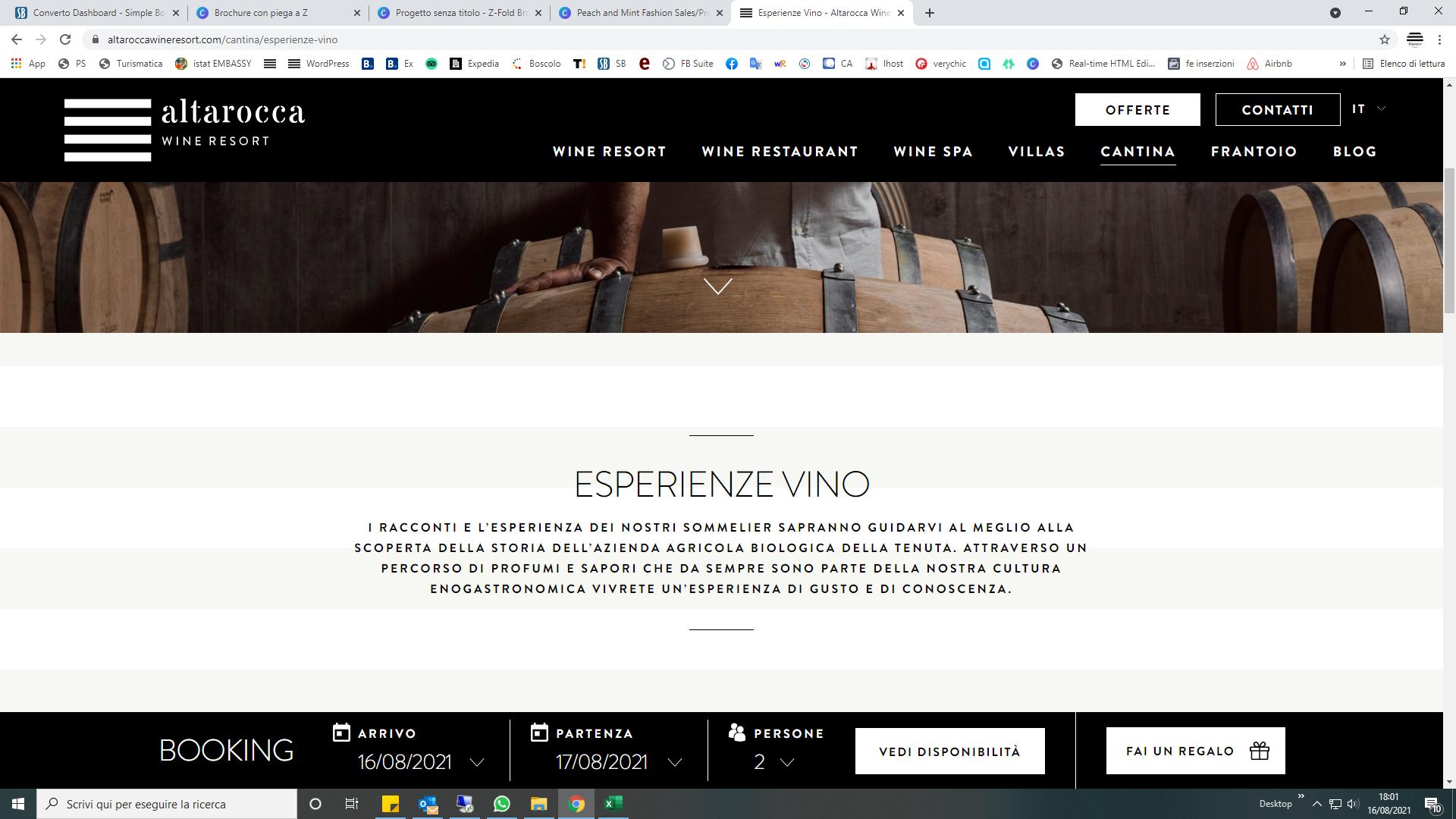Open WhatsApp from the taskbar
The image size is (1456, 819).
501,804
